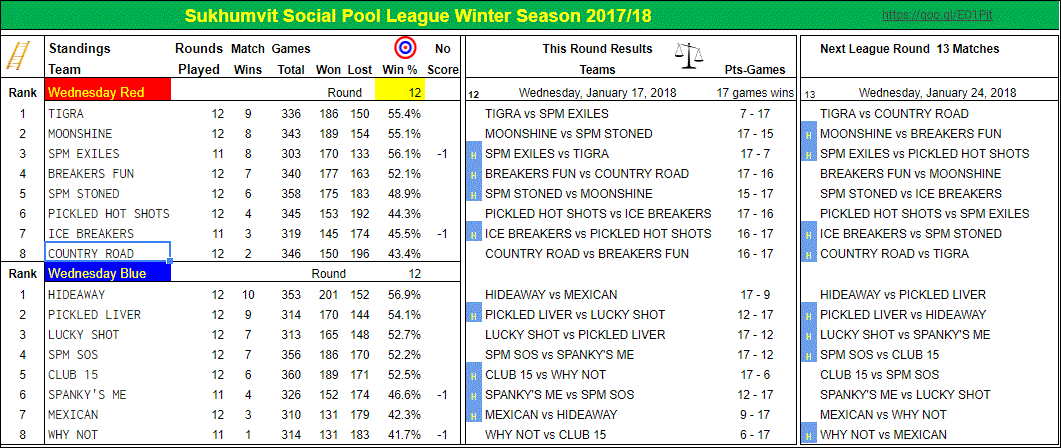Click the league season title banner
This screenshot has width=1061, height=448.
coord(418,15)
